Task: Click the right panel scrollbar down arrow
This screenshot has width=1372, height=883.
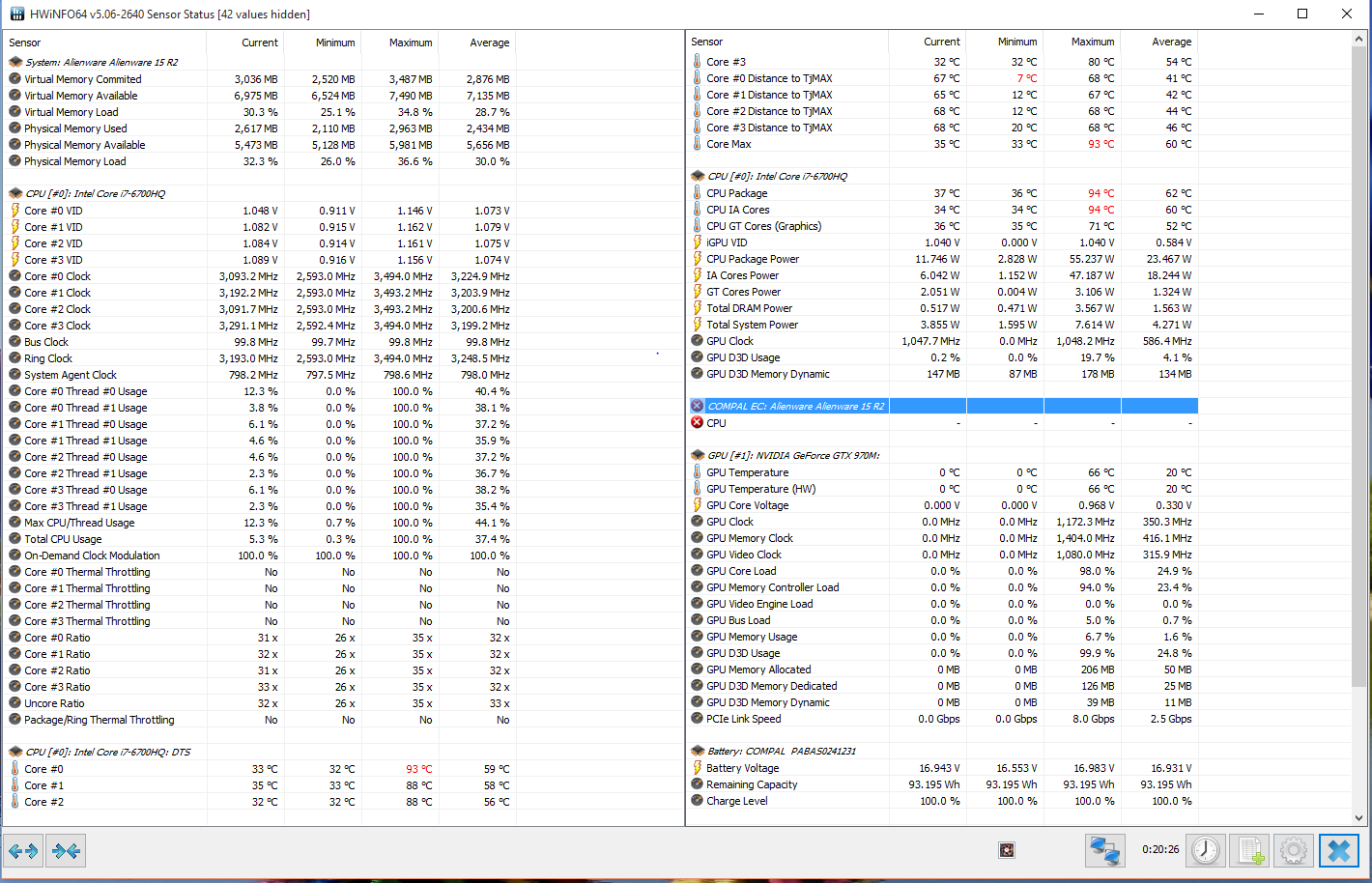Action: pos(1359,817)
